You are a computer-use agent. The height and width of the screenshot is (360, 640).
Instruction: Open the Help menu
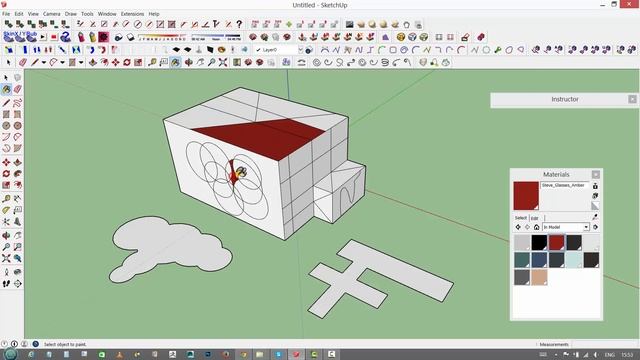click(x=154, y=14)
